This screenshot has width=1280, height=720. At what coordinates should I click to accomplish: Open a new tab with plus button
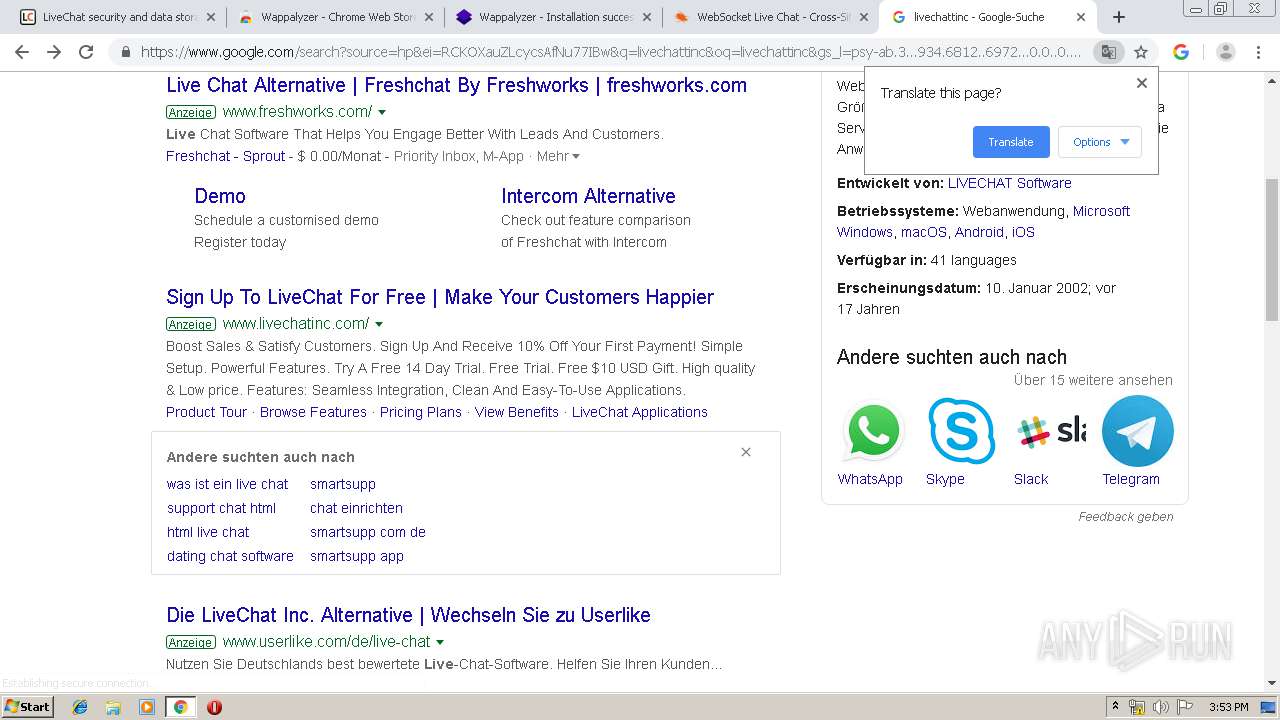click(1119, 17)
